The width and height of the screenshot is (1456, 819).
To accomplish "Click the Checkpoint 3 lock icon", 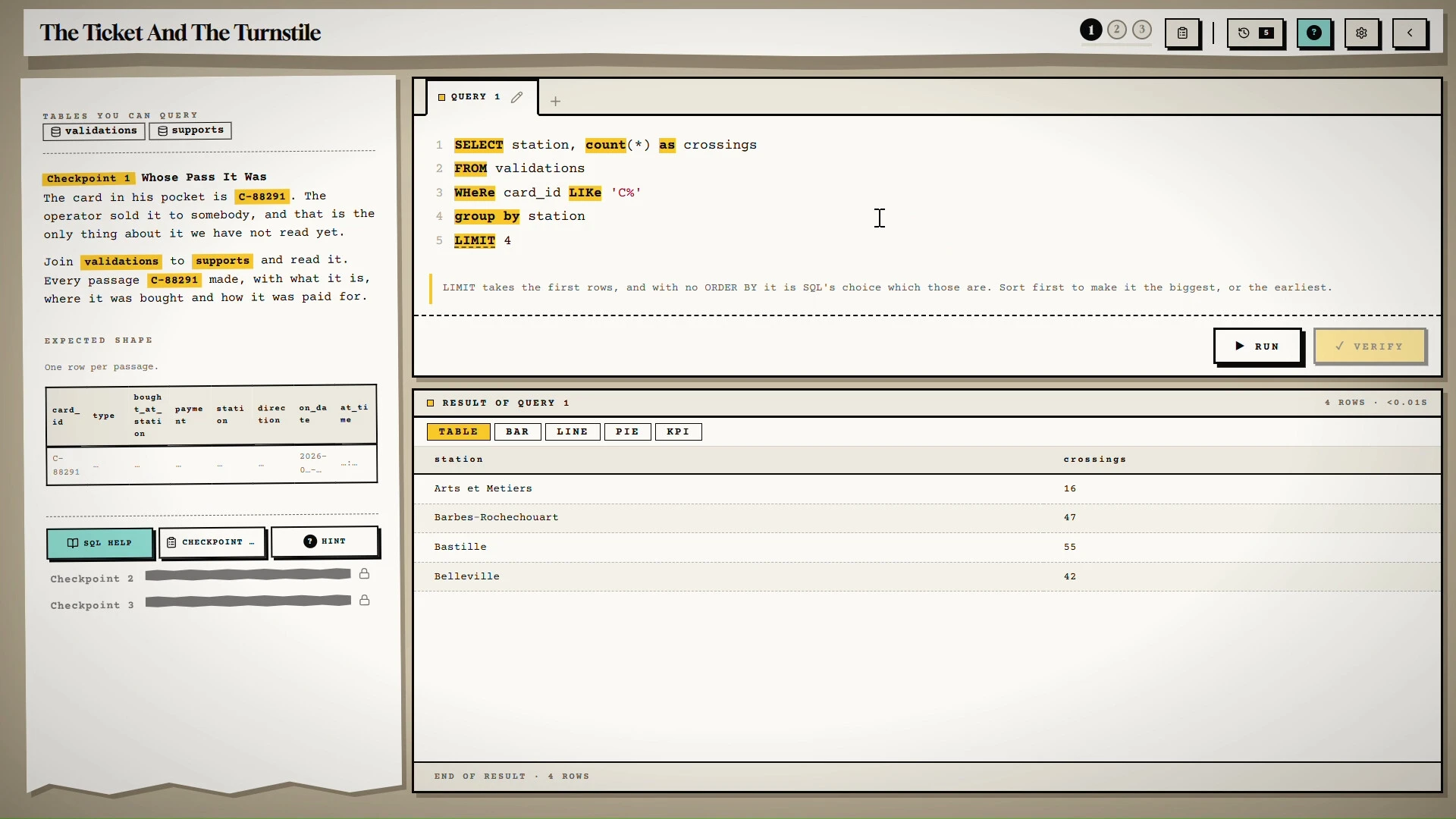I will (x=364, y=601).
